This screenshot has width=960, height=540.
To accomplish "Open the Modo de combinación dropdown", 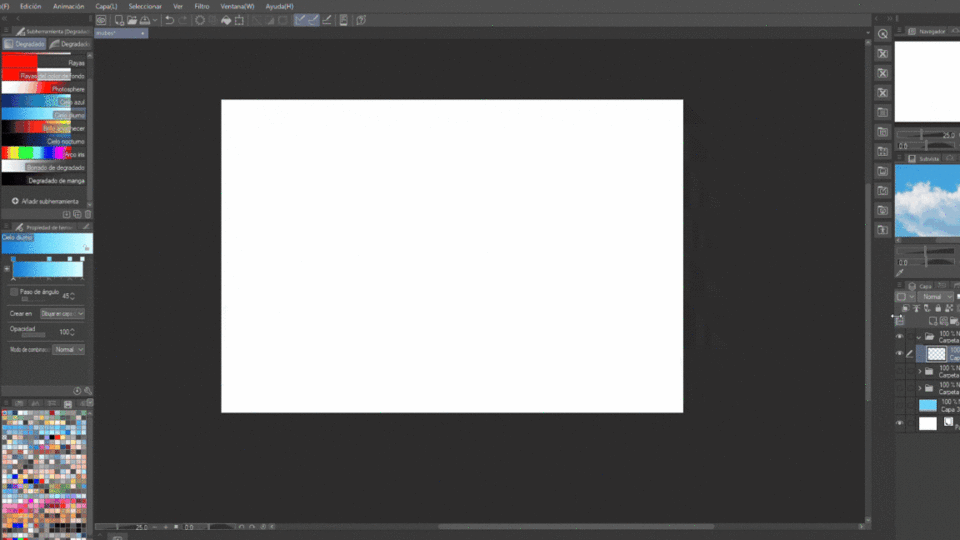I will (x=69, y=350).
